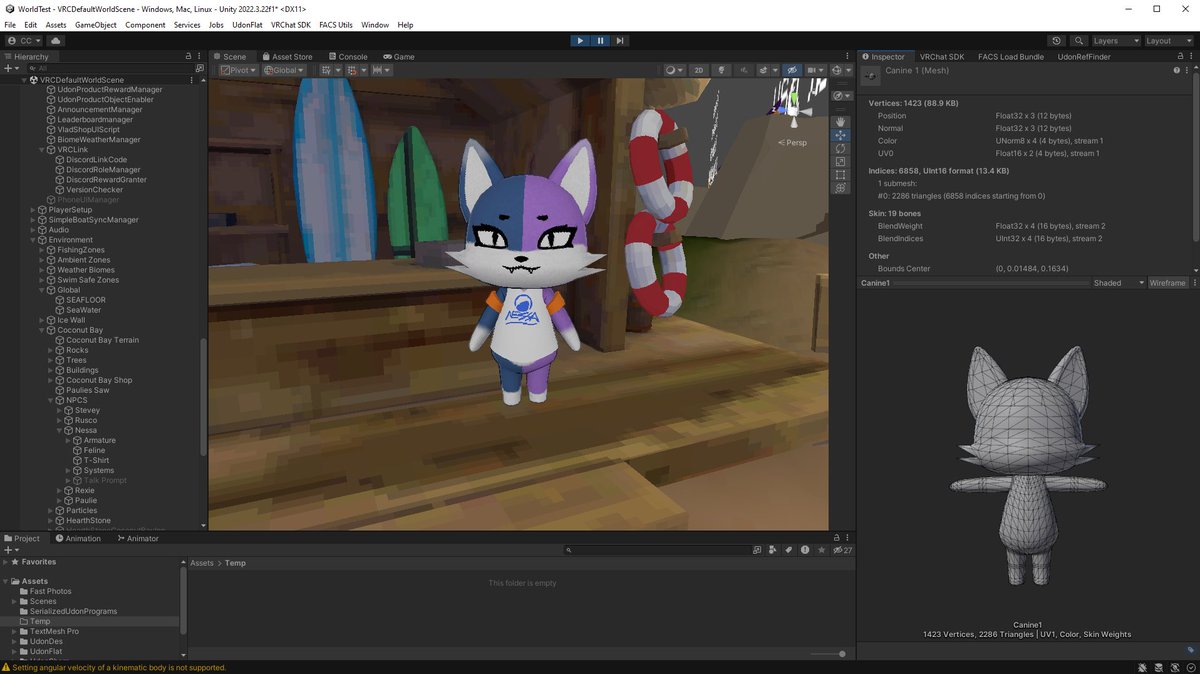Open the Layers dropdown

tap(1115, 41)
